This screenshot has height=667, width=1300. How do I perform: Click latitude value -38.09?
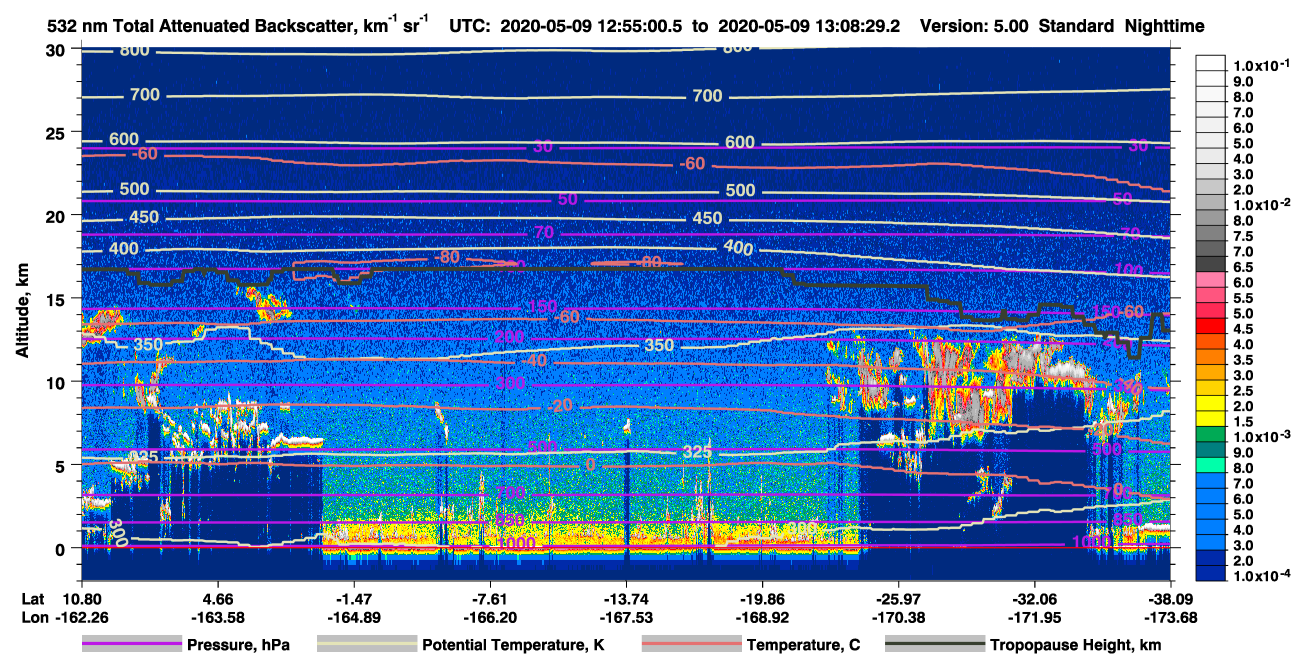1171,598
